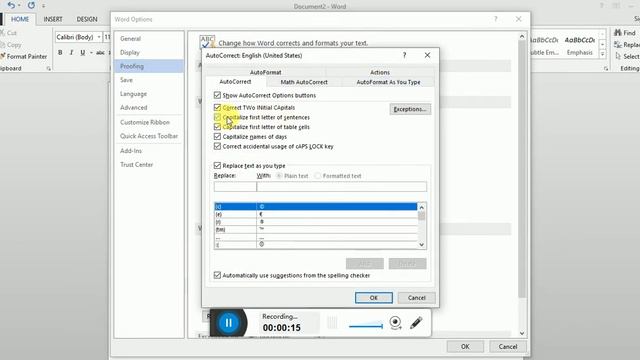Screen dimensions: 640x360
Task: Toggle Correct accidental usage of cAPS LOCK key
Action: (217, 146)
